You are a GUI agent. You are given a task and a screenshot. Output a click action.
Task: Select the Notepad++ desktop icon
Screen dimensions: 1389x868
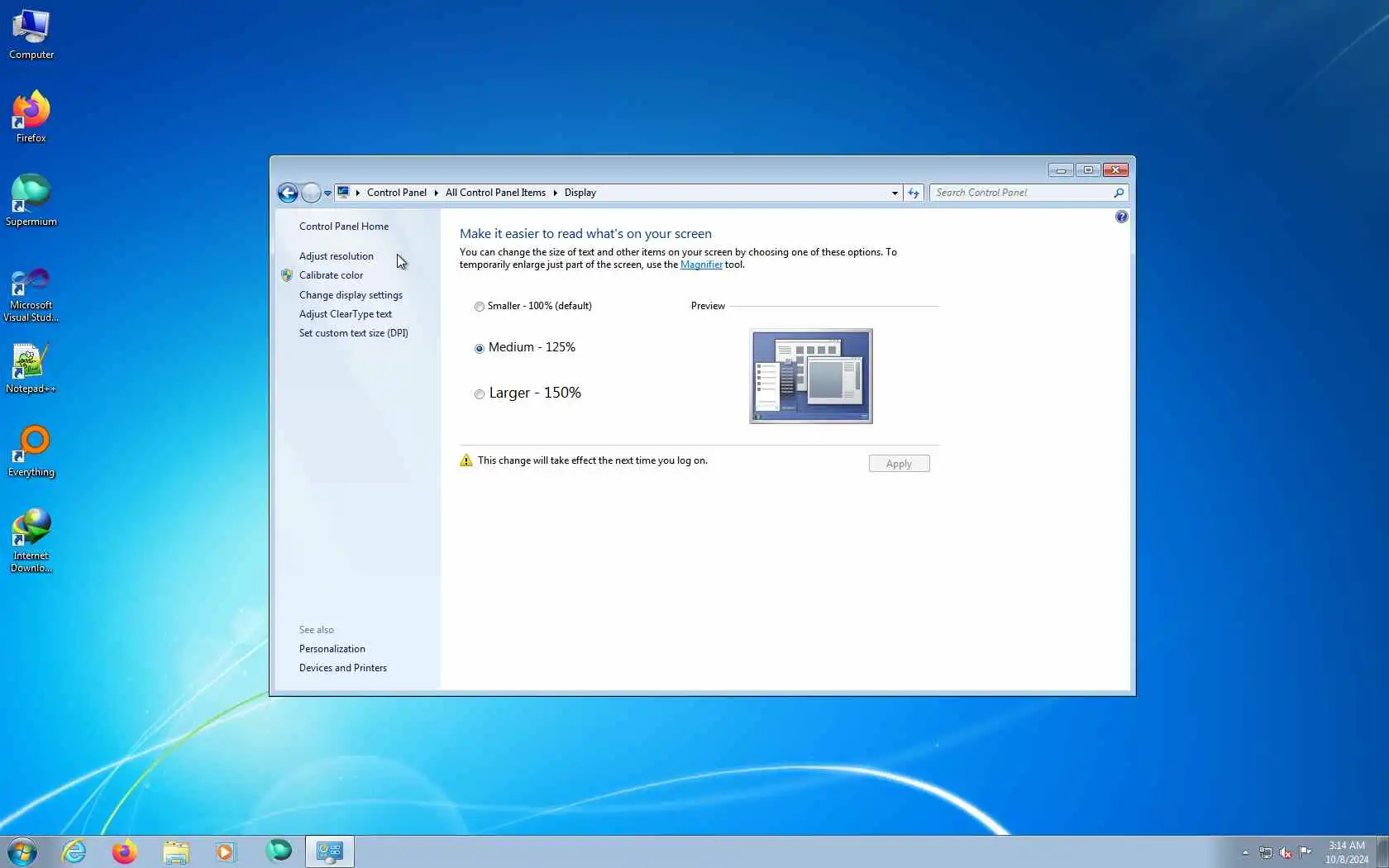tap(31, 369)
